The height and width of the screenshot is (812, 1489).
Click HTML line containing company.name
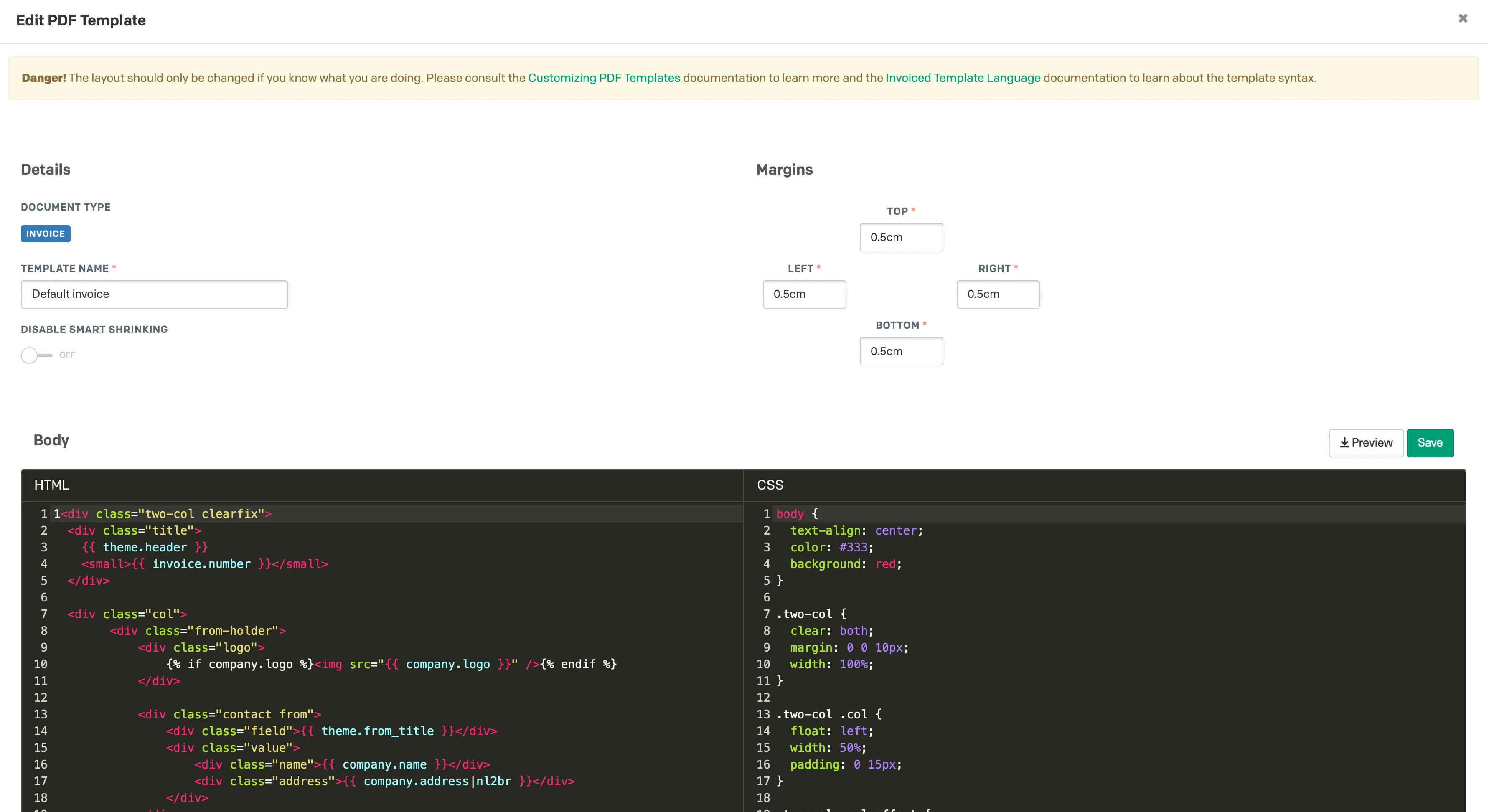(342, 765)
